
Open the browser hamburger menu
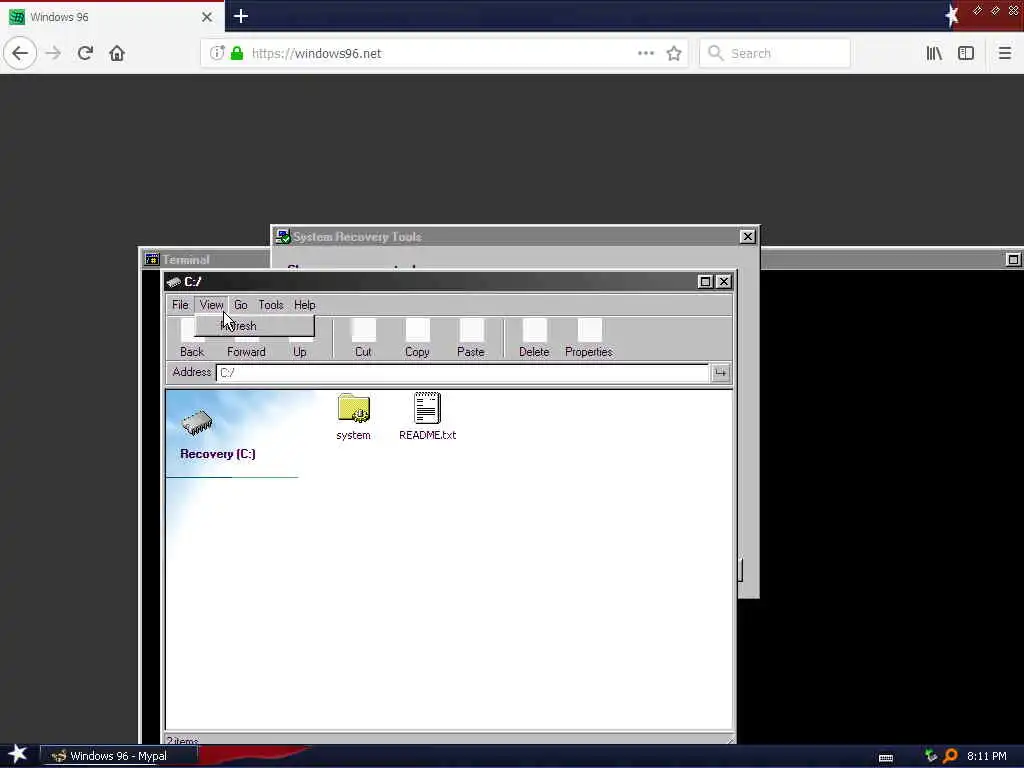coord(1005,53)
